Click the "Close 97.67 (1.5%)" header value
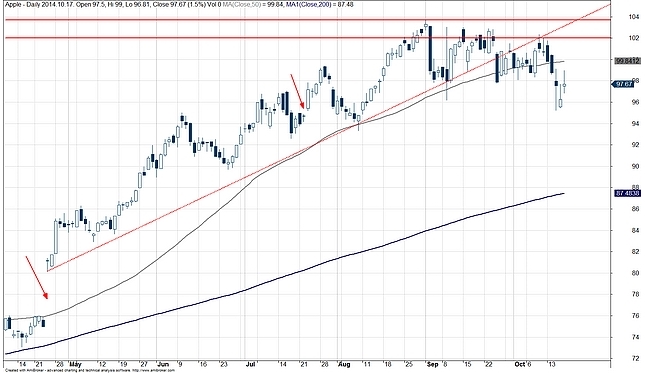Viewport: 645px width, 373px height. click(178, 4)
